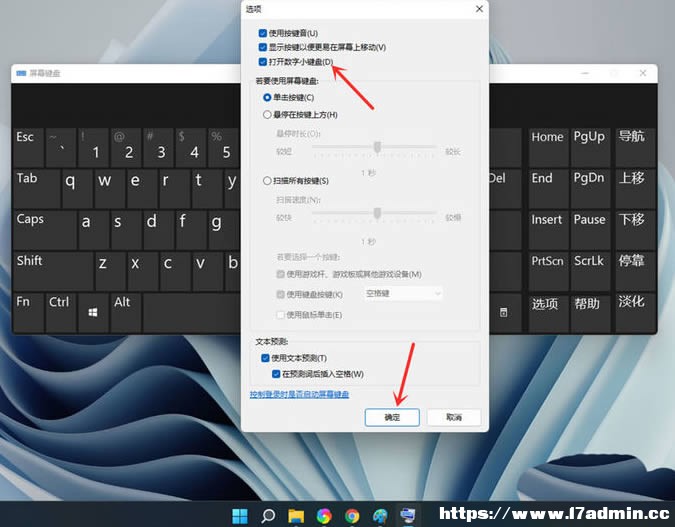Click the 帮助 (Help) key on the keyboard
This screenshot has height=527, width=675.
(590, 312)
